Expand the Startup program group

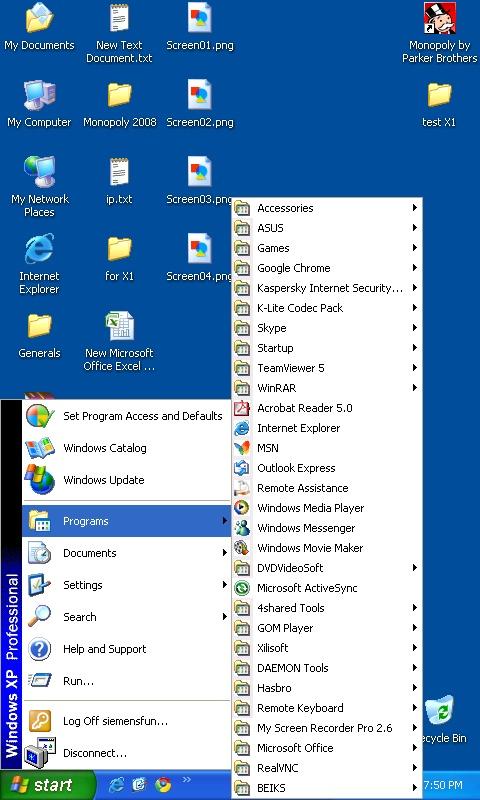click(x=327, y=348)
